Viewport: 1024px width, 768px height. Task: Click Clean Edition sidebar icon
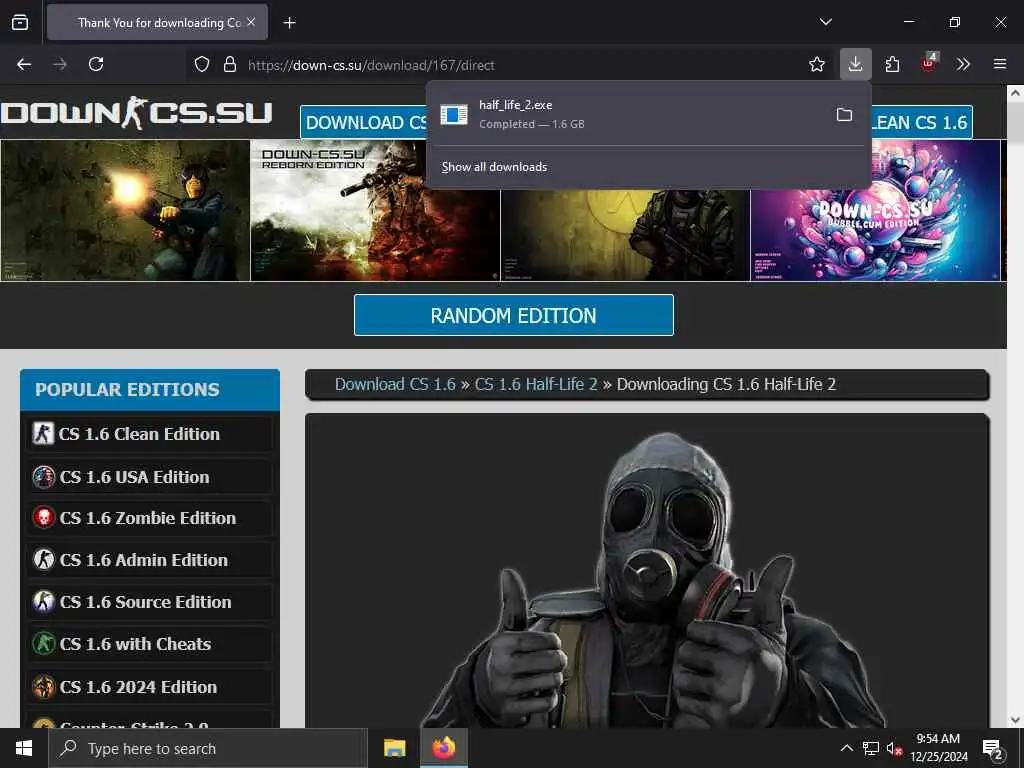[x=43, y=433]
